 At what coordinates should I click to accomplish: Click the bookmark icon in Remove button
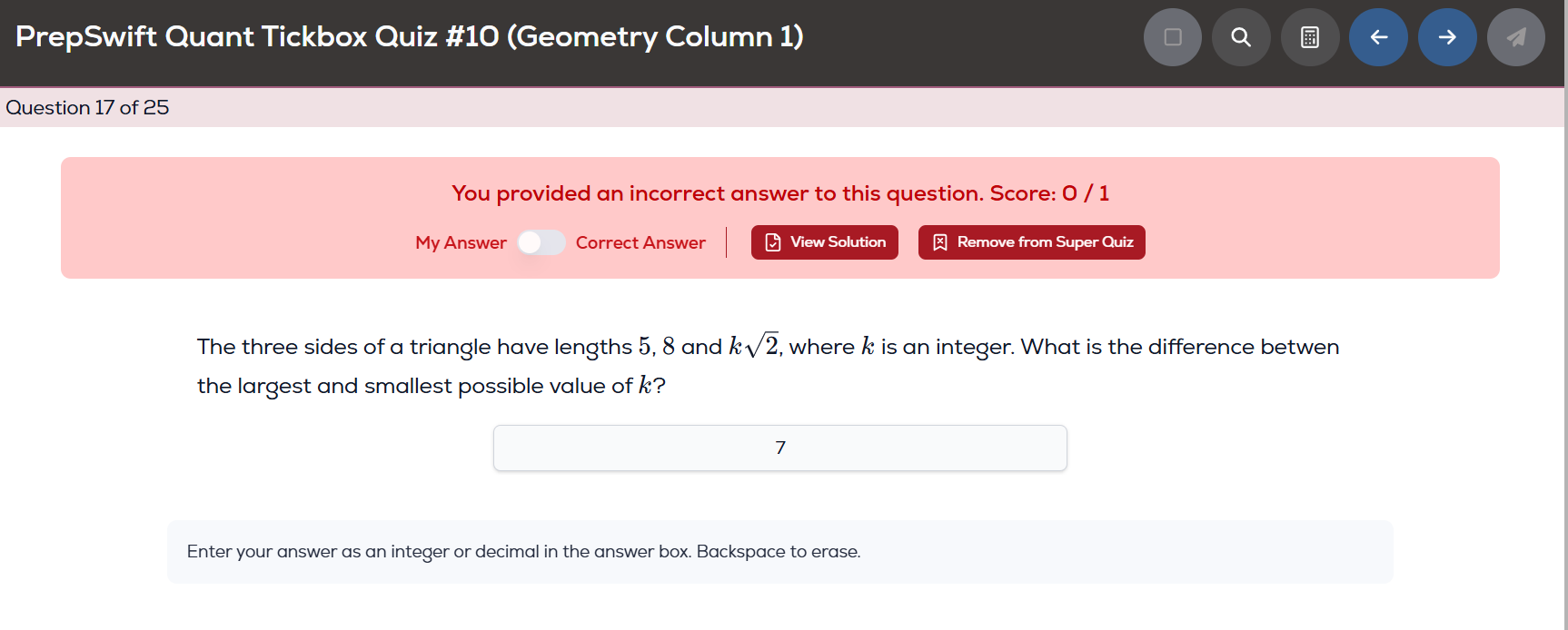click(940, 242)
